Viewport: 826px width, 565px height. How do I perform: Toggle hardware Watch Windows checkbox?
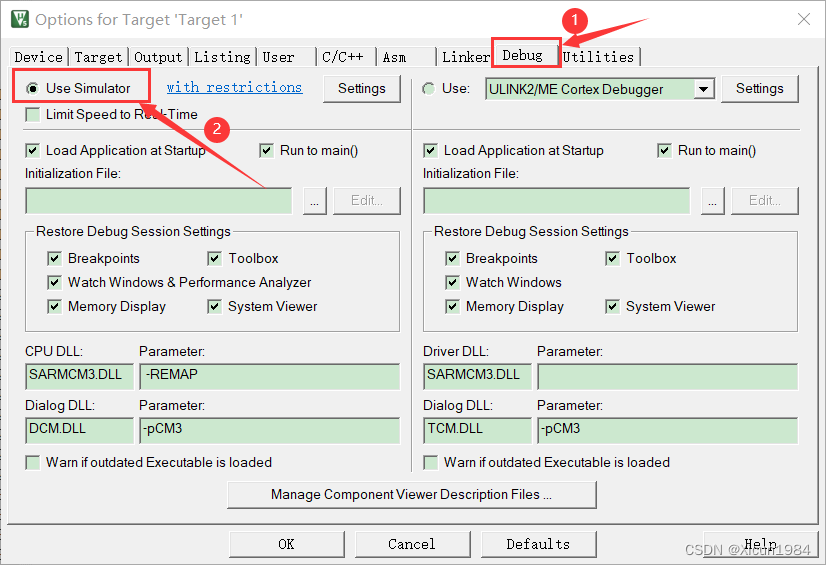(452, 283)
